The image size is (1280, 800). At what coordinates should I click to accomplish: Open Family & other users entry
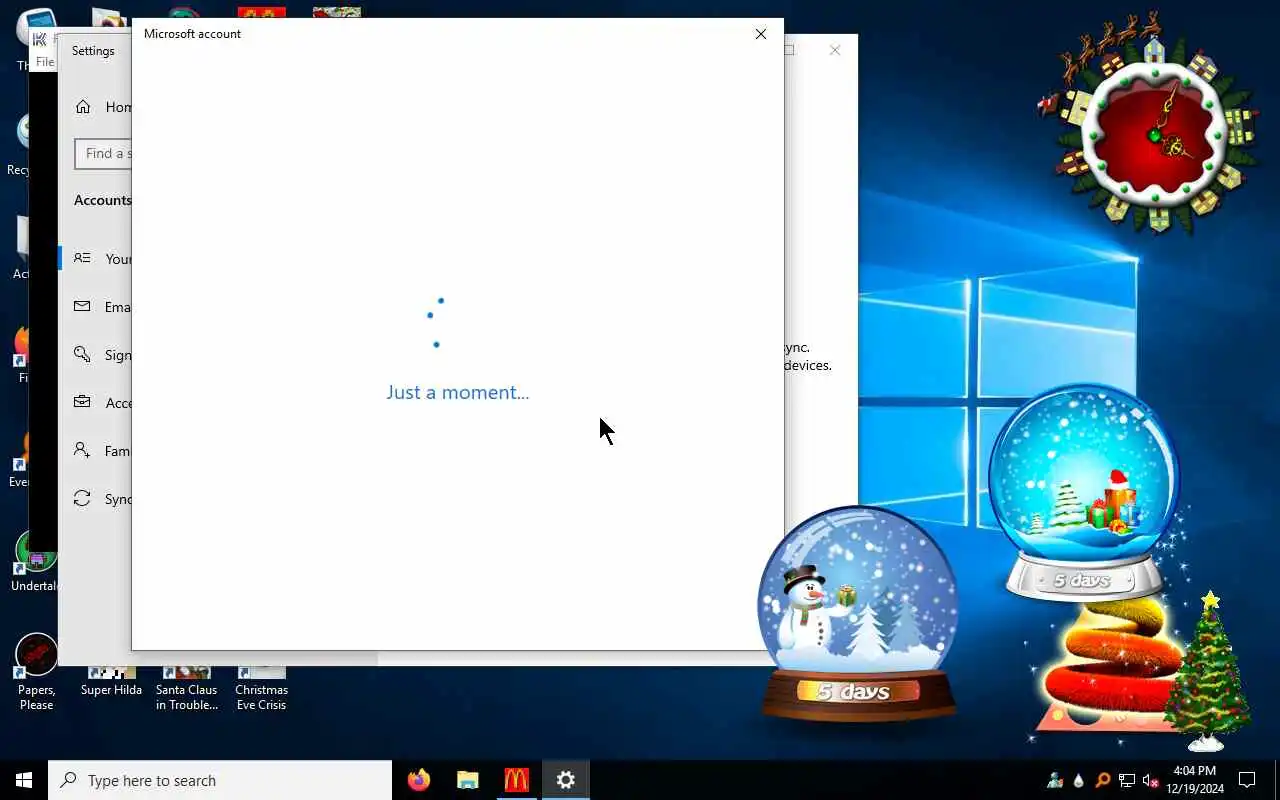96,451
